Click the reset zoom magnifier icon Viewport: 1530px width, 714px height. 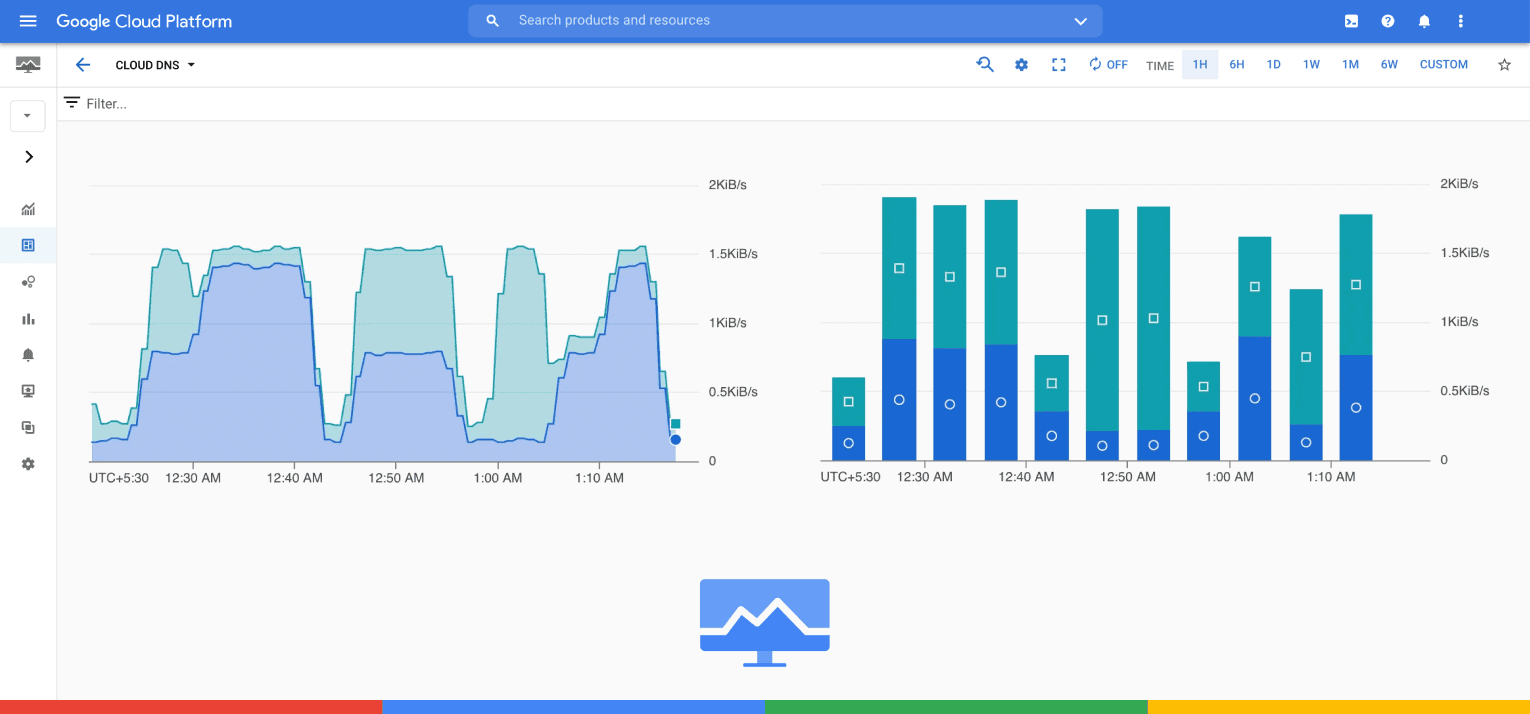[x=985, y=65]
